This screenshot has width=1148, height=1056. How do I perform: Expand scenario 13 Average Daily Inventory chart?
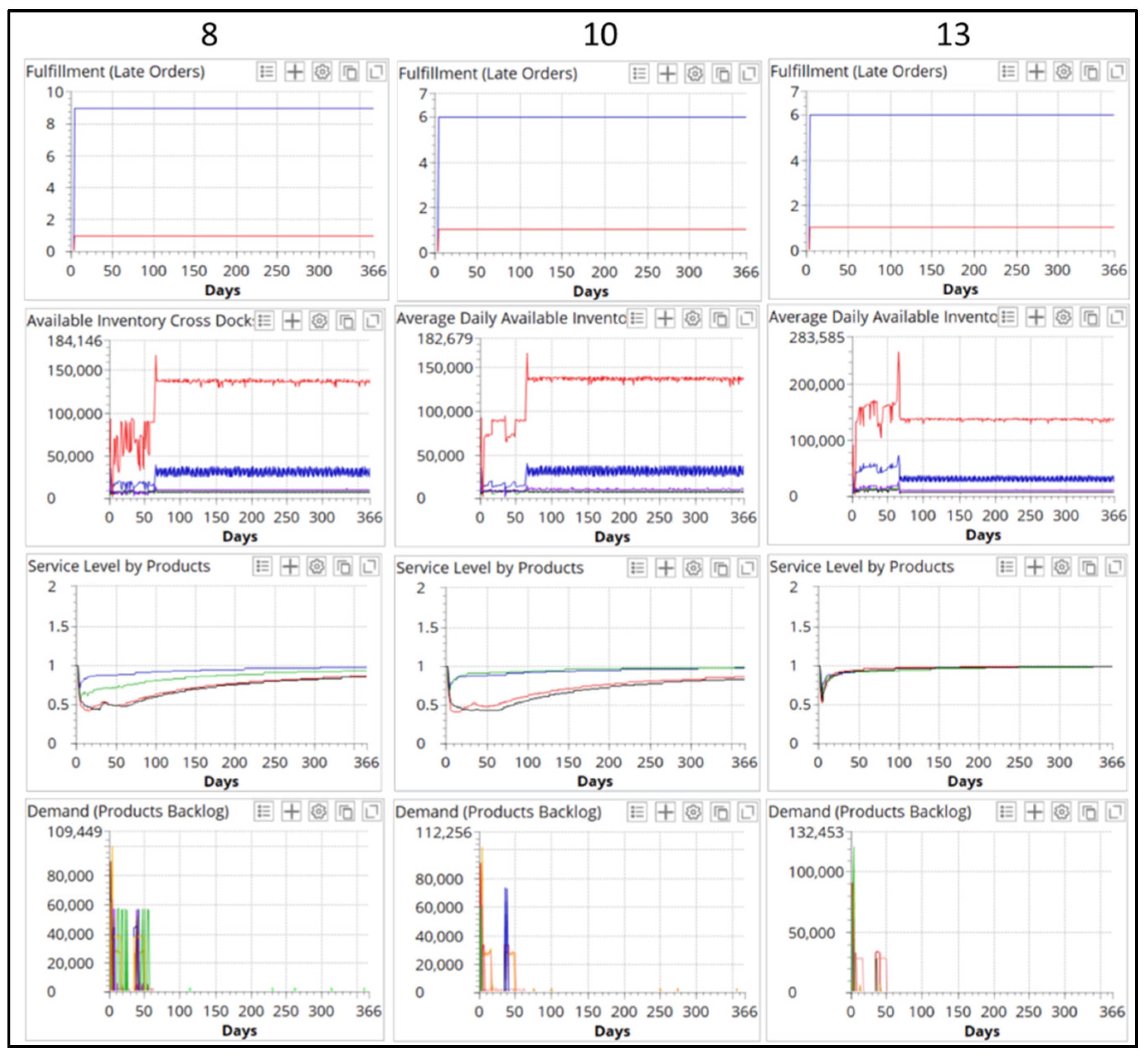[x=1116, y=317]
